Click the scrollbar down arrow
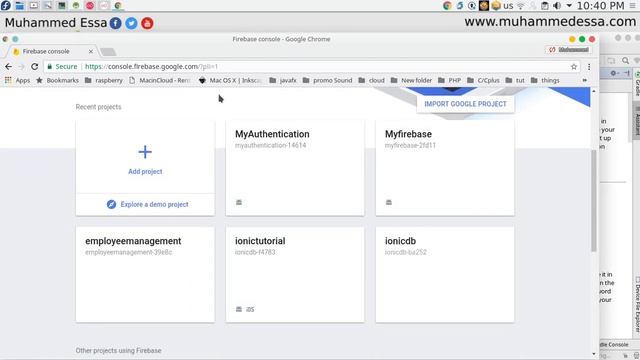The height and width of the screenshot is (360, 640). coord(593,354)
